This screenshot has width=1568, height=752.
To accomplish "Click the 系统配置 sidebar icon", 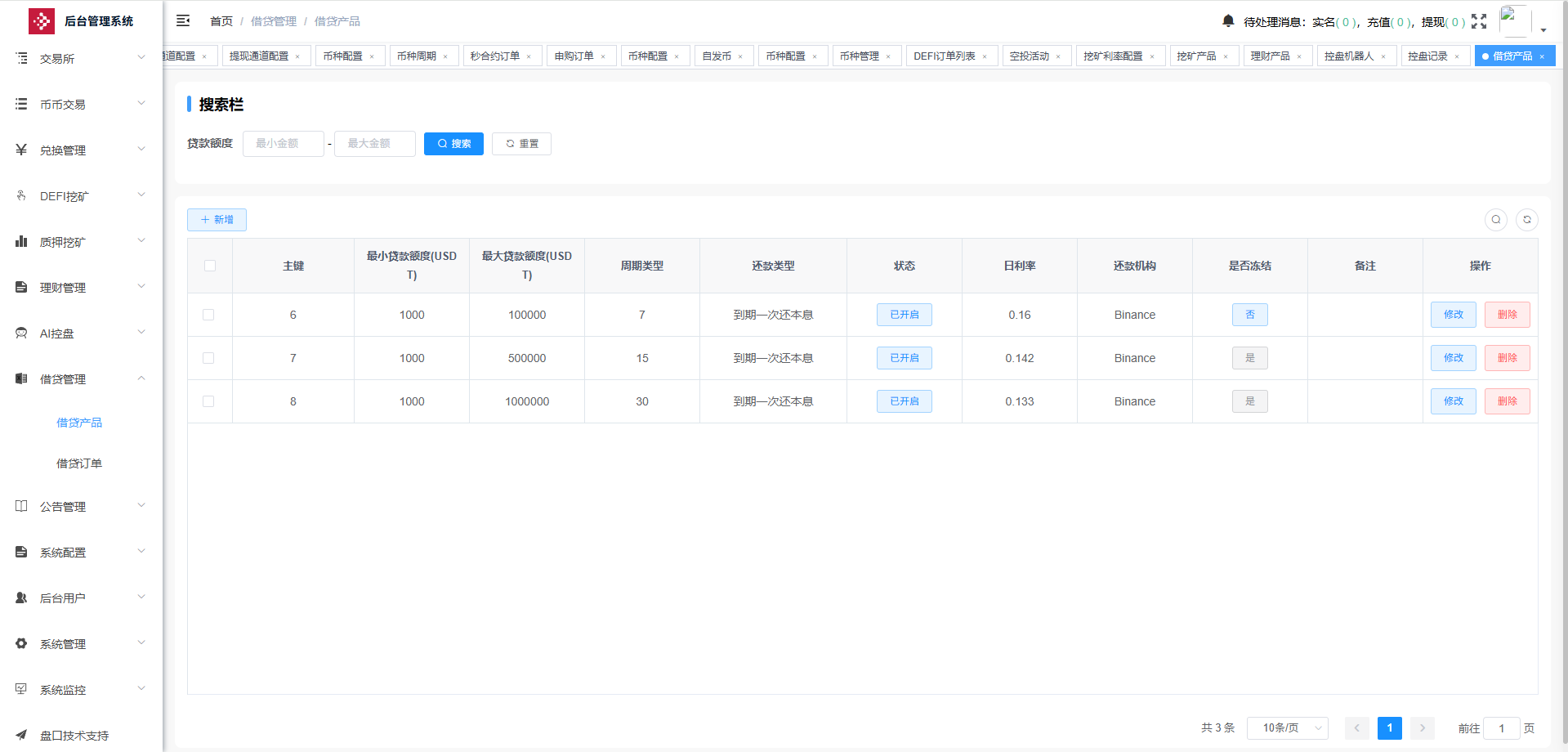I will tap(21, 552).
